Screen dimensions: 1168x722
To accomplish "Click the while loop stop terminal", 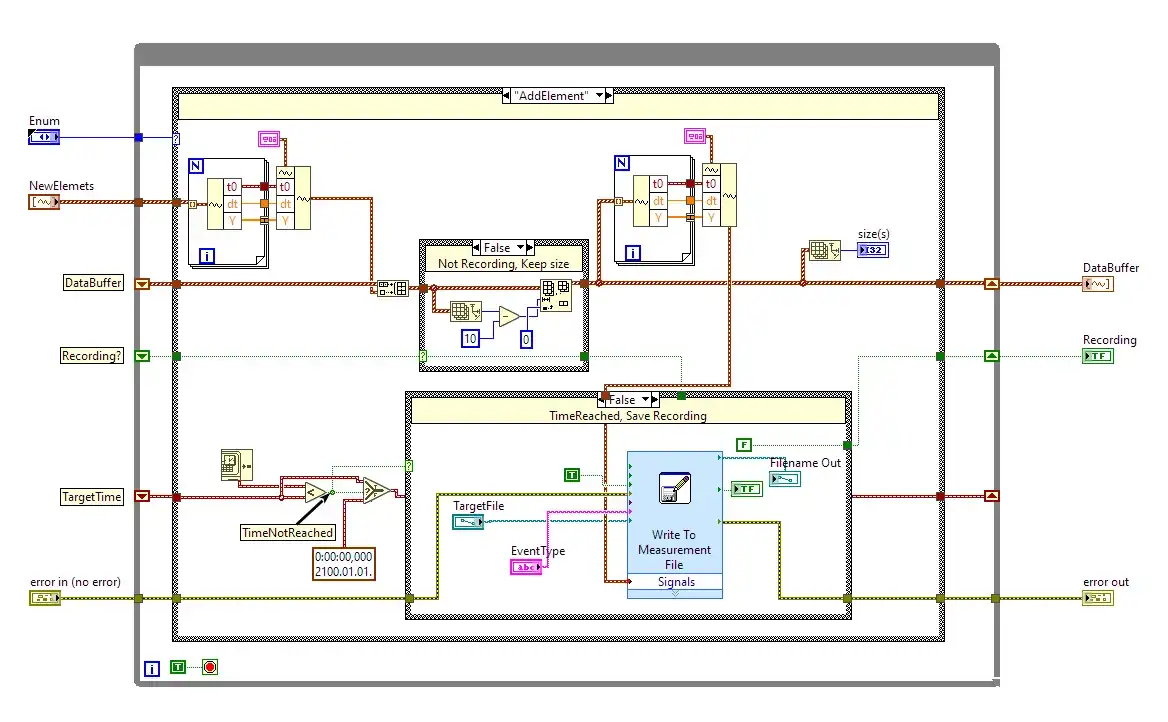I will (x=210, y=667).
